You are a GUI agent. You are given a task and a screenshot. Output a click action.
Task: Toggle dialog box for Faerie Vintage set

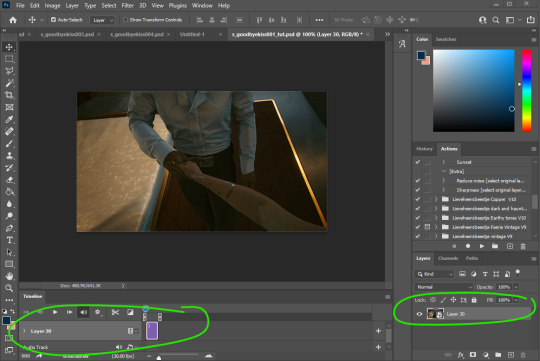pyautogui.click(x=427, y=227)
